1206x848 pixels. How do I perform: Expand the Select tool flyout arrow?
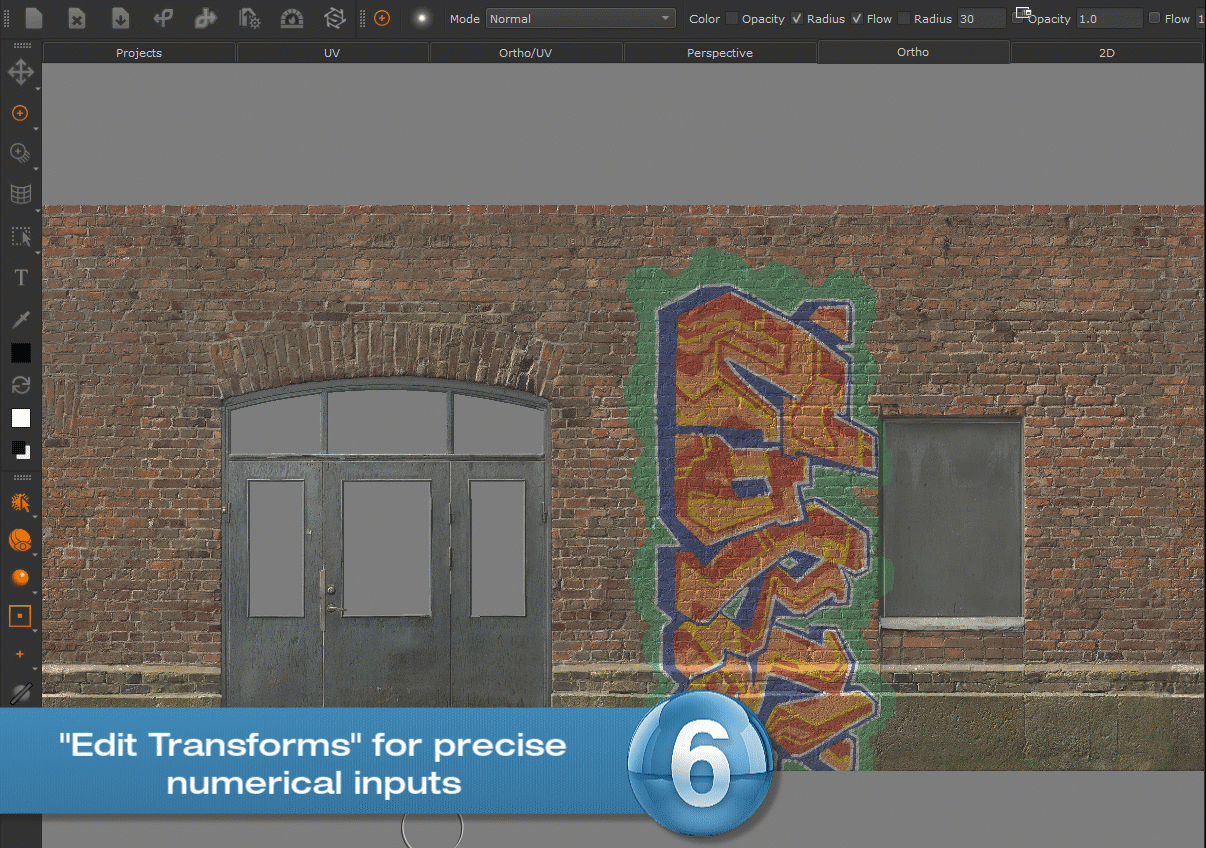pyautogui.click(x=36, y=250)
